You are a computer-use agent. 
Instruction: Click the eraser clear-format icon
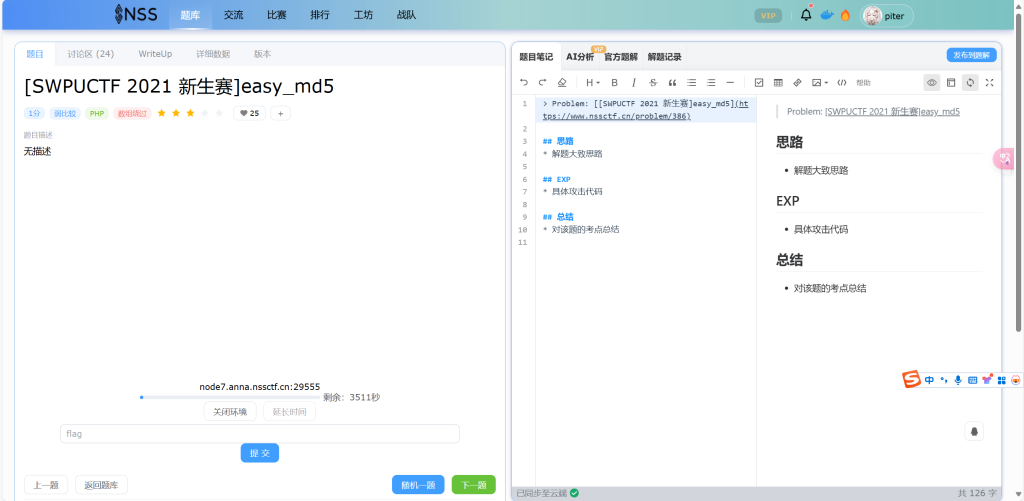coord(562,82)
